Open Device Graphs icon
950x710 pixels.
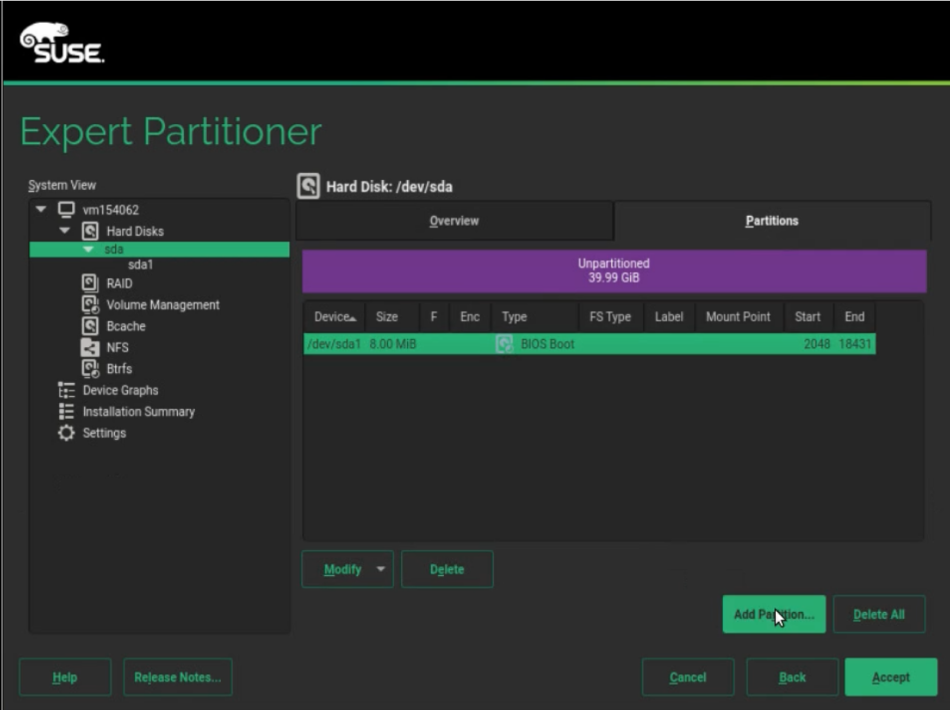tap(66, 390)
